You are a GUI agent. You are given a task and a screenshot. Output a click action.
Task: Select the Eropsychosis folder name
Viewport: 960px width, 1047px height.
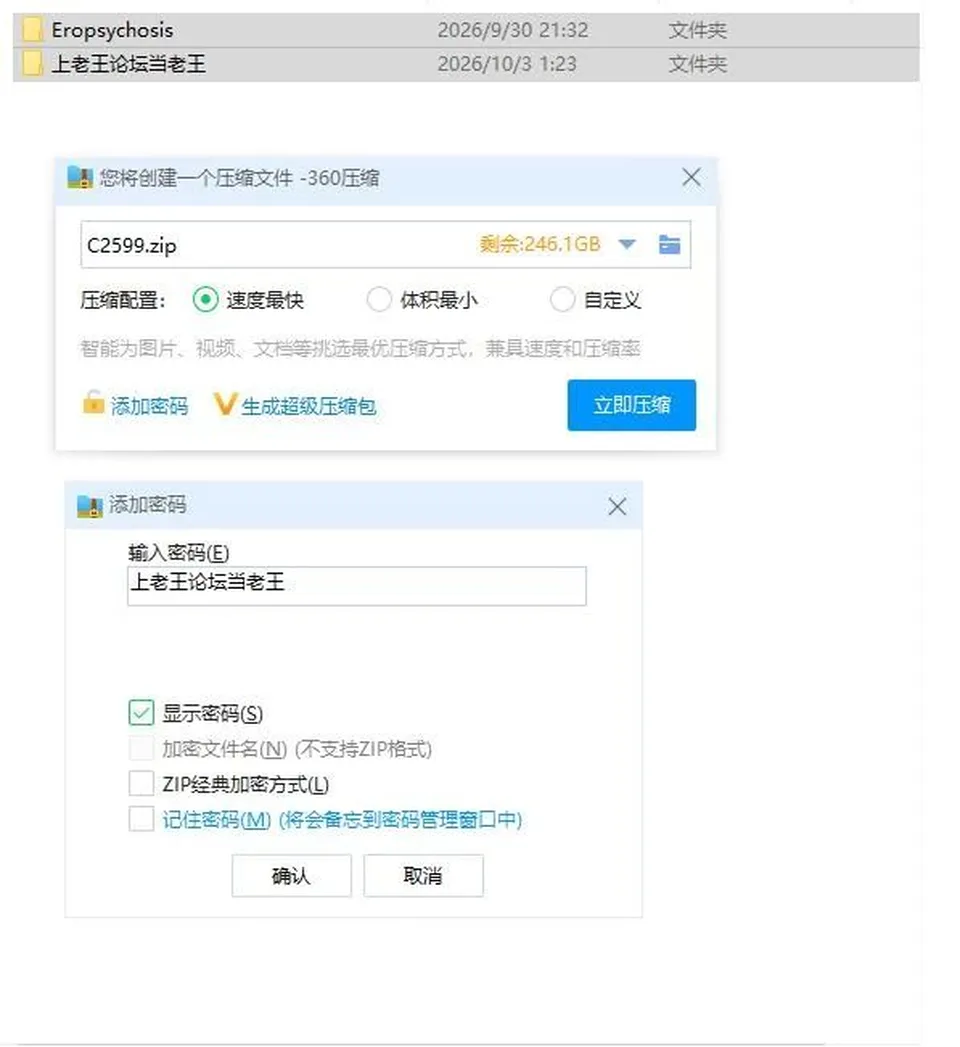click(x=112, y=30)
